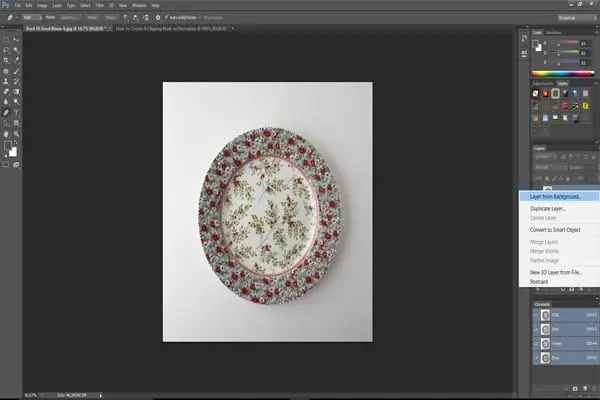The image size is (600, 400).
Task: Open the File menu
Action: point(17,6)
